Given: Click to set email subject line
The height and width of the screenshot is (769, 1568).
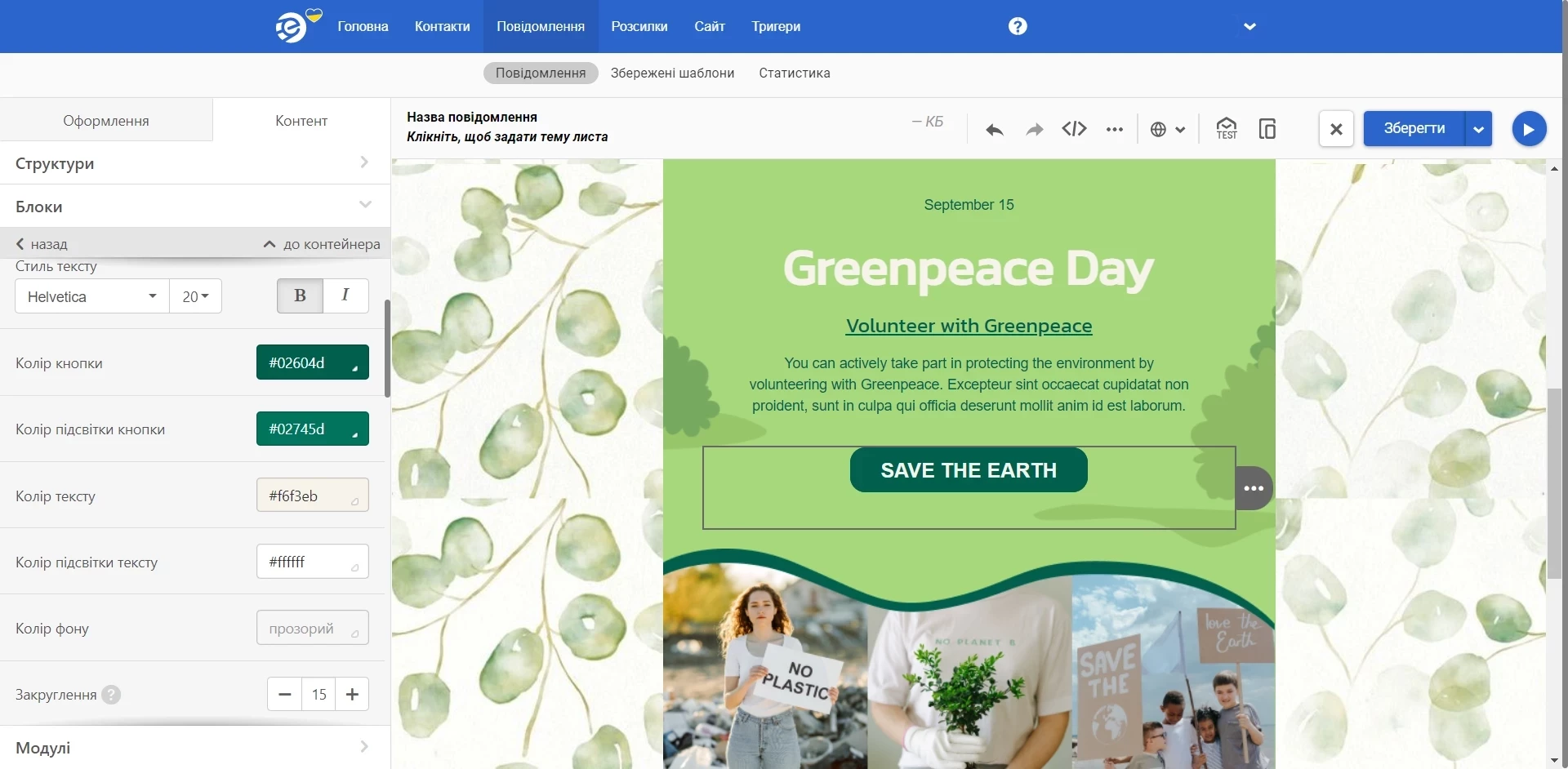Looking at the screenshot, I should coord(507,136).
